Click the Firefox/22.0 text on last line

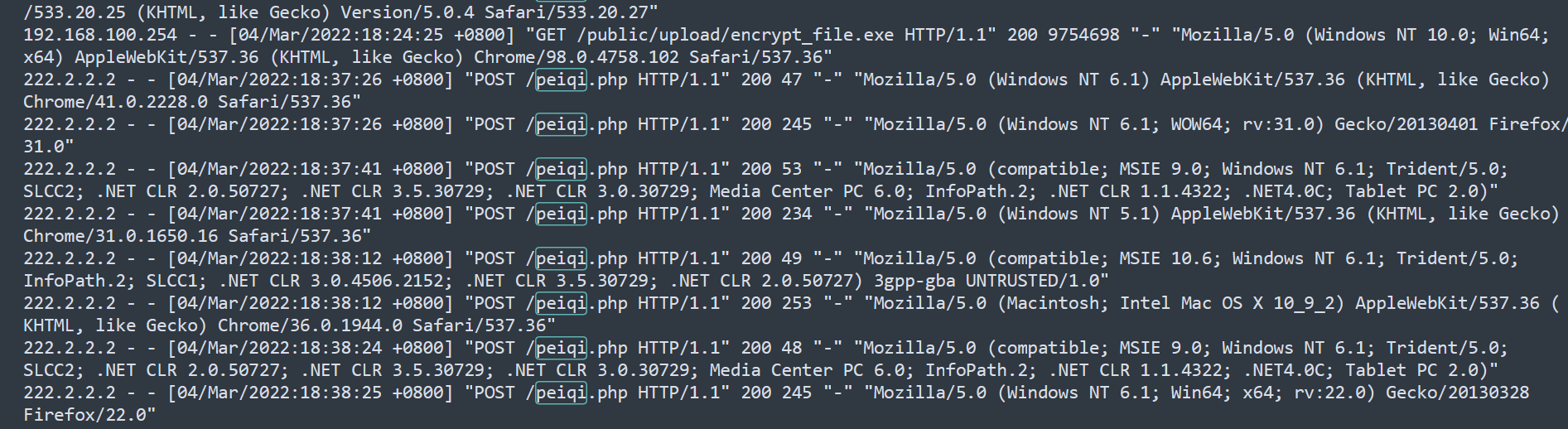pos(84,415)
